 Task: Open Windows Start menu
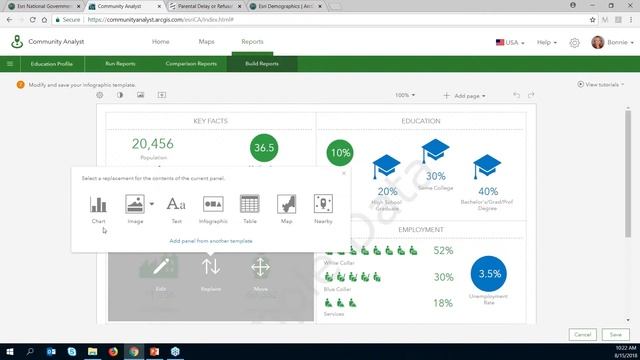coord(10,351)
